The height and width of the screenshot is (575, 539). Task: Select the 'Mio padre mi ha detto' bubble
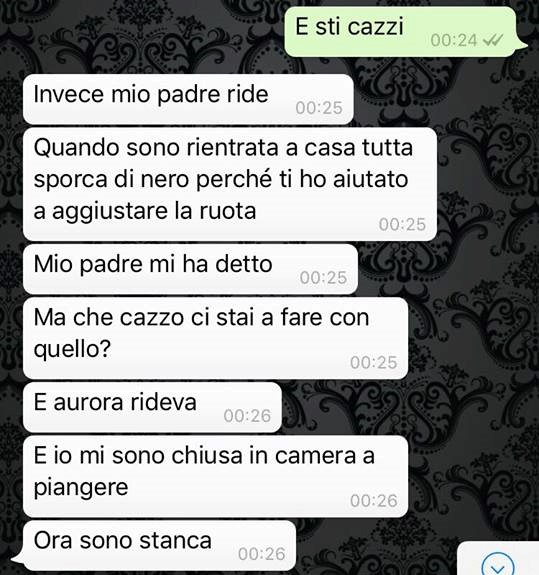pos(190,269)
